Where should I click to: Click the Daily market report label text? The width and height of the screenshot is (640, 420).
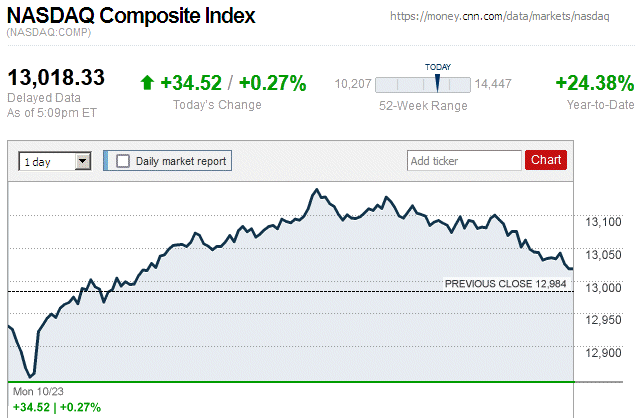pyautogui.click(x=181, y=160)
